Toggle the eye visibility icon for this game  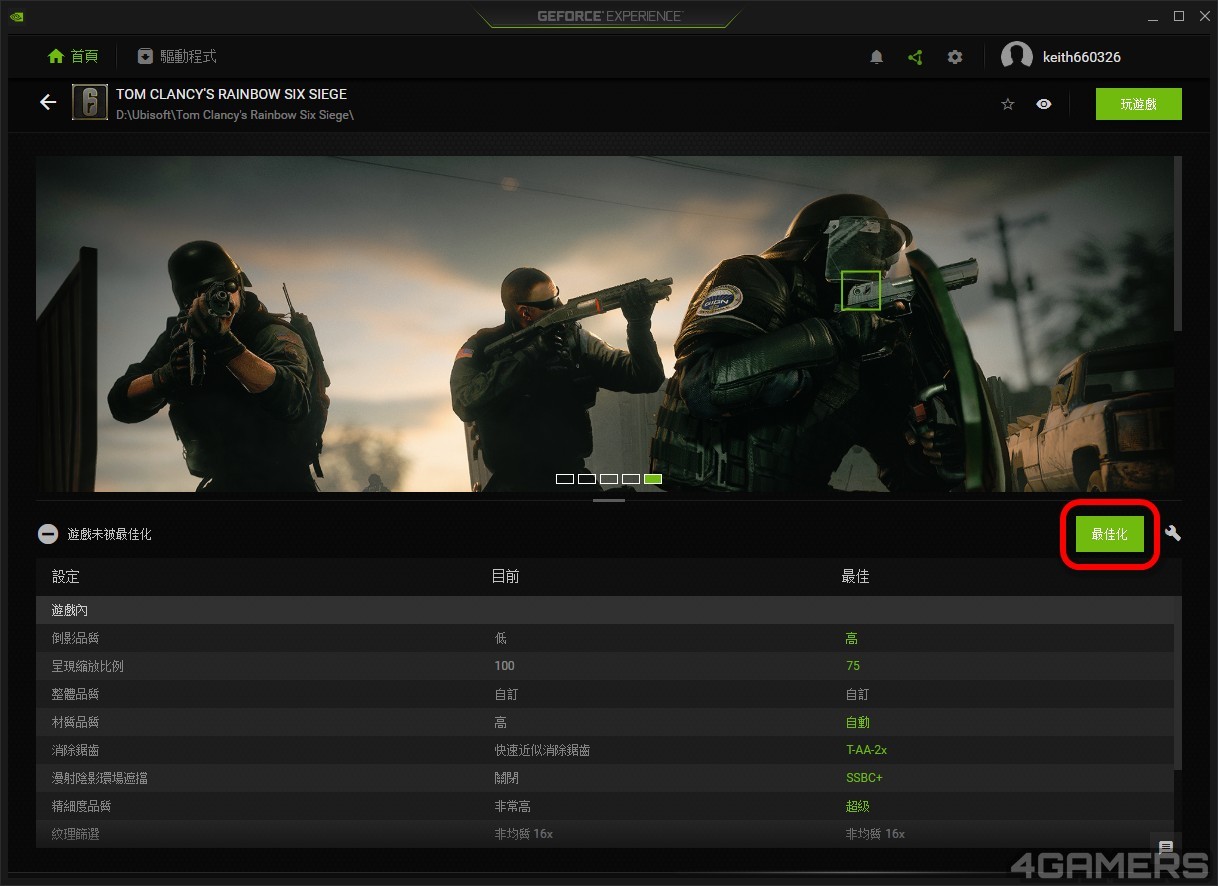(1044, 104)
